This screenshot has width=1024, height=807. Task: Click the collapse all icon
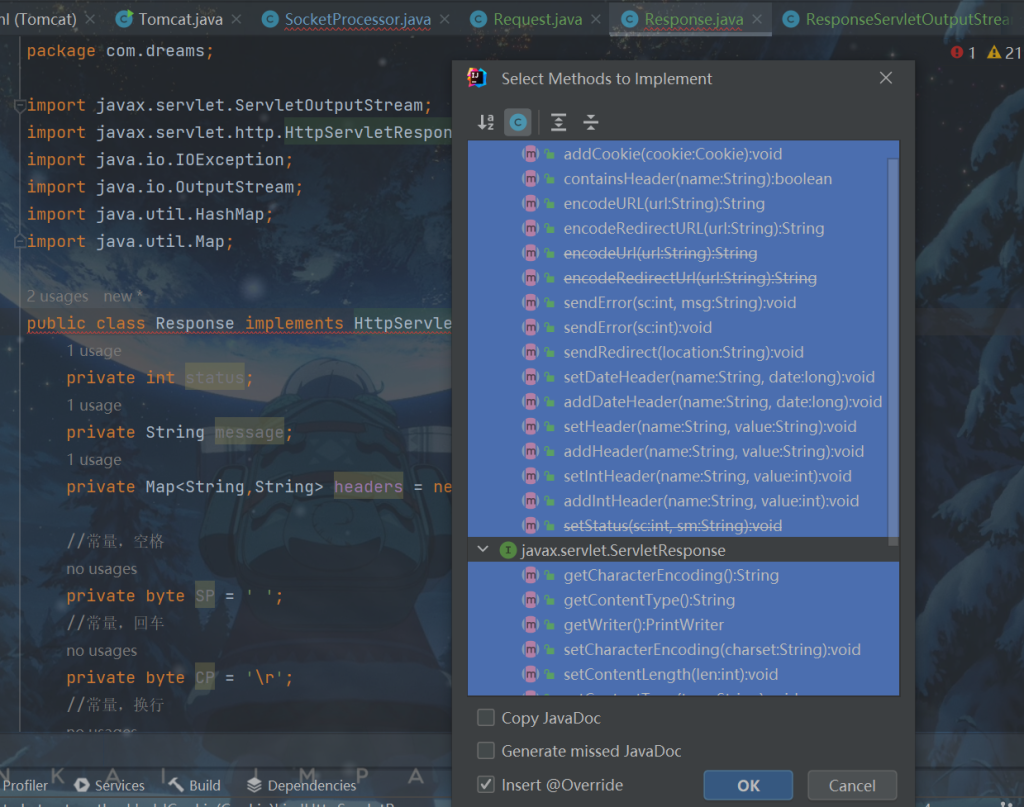coord(591,122)
